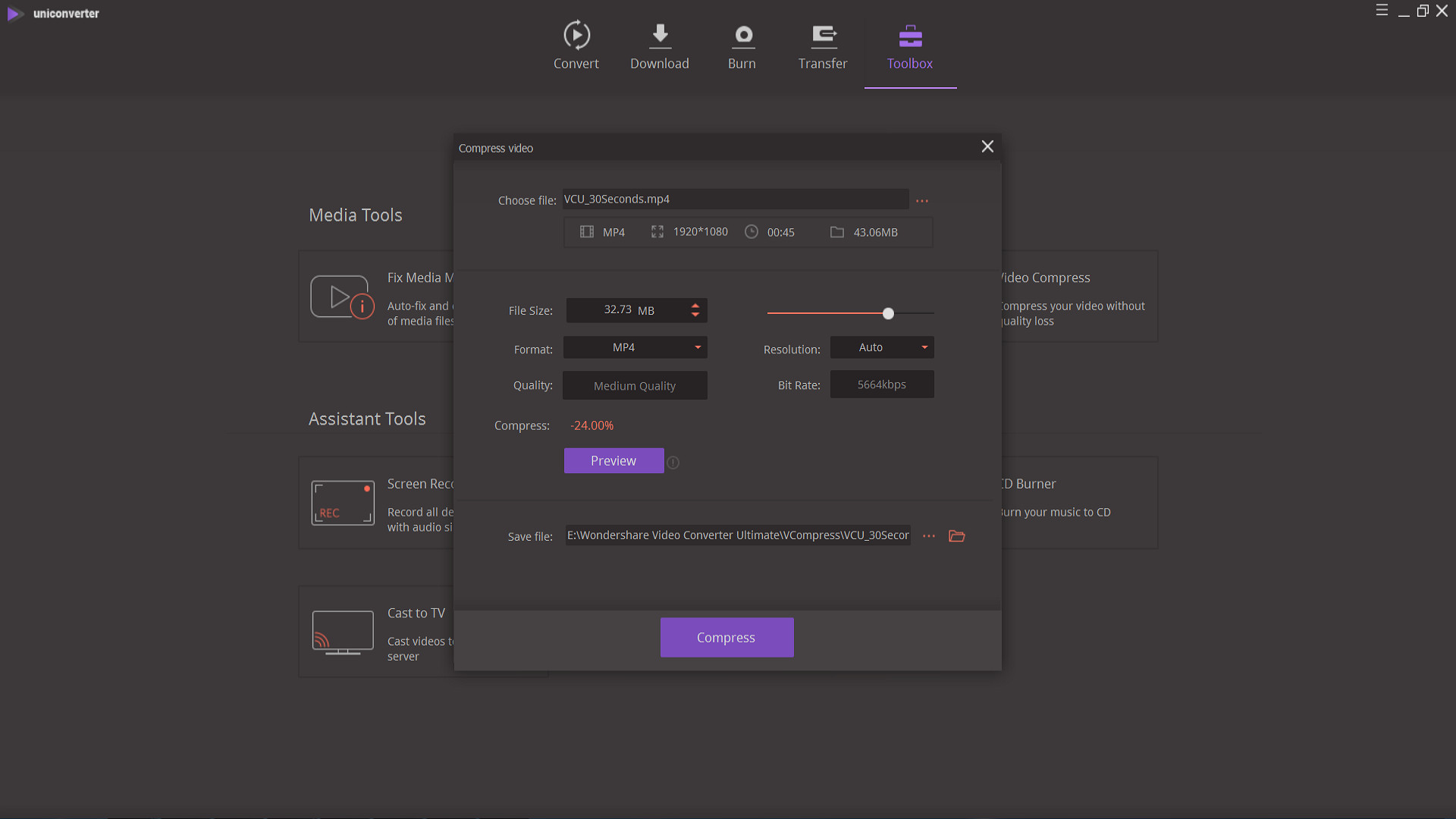Decrease file size with the down stepper arrow

point(695,315)
